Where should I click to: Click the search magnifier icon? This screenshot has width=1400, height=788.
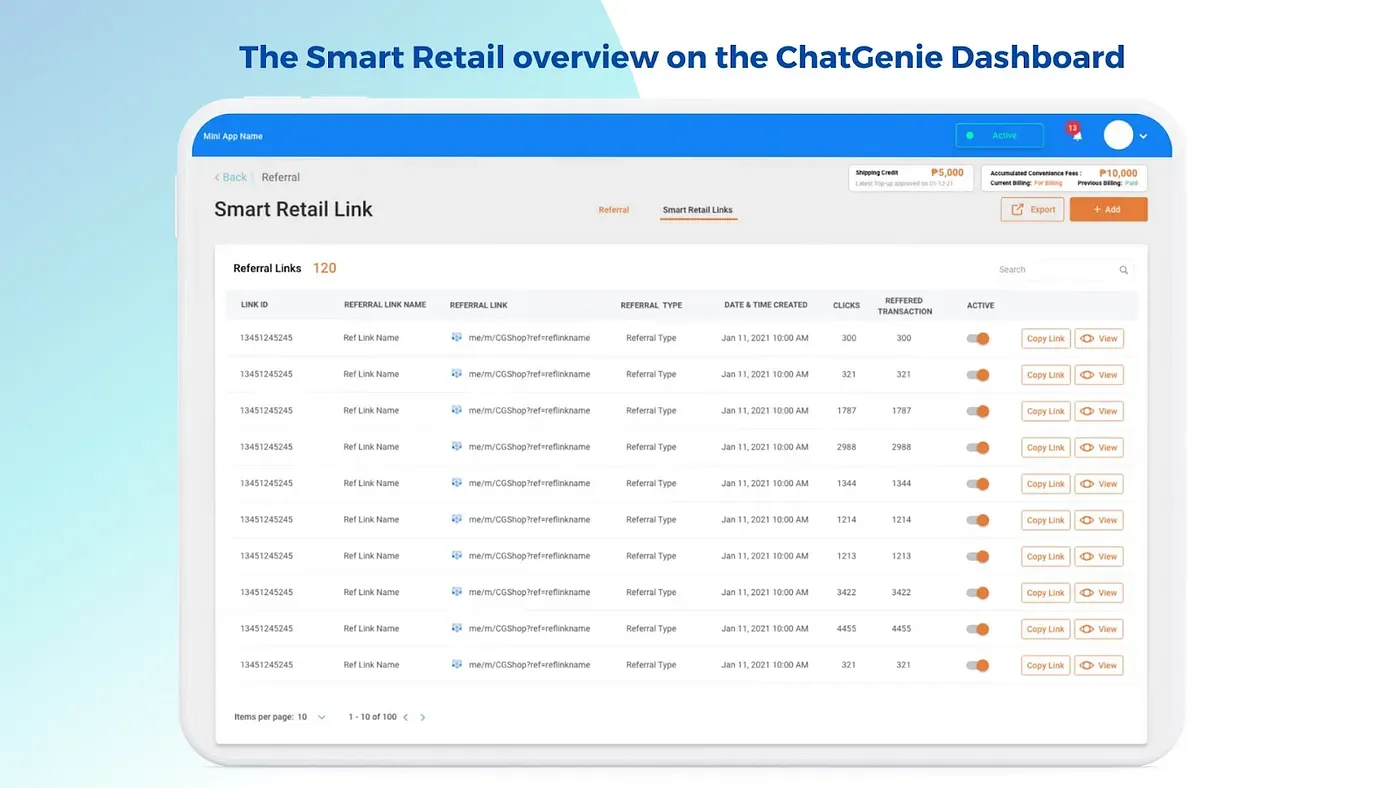[1123, 270]
